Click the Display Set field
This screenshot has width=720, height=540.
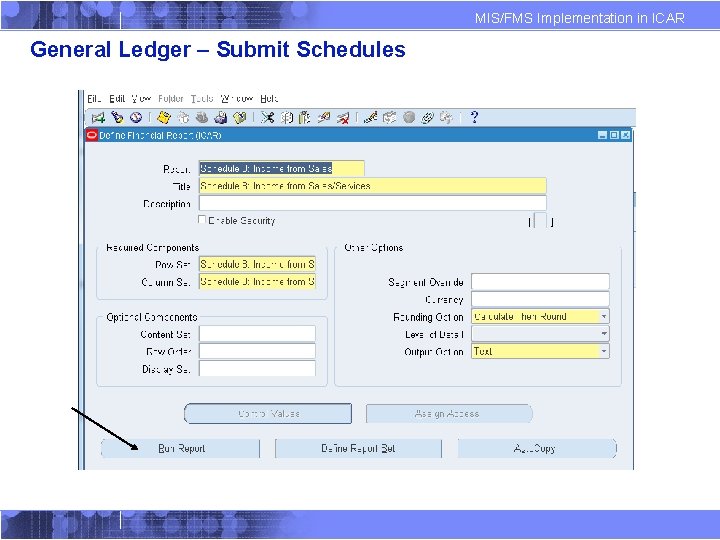tap(257, 368)
